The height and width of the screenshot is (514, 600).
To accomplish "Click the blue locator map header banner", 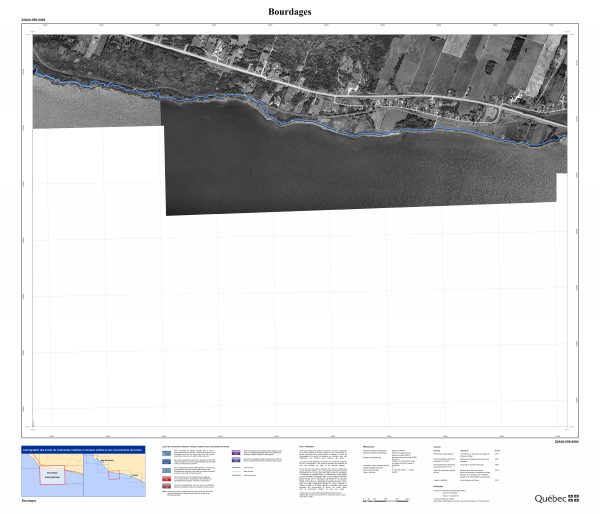I will pyautogui.click(x=83, y=449).
